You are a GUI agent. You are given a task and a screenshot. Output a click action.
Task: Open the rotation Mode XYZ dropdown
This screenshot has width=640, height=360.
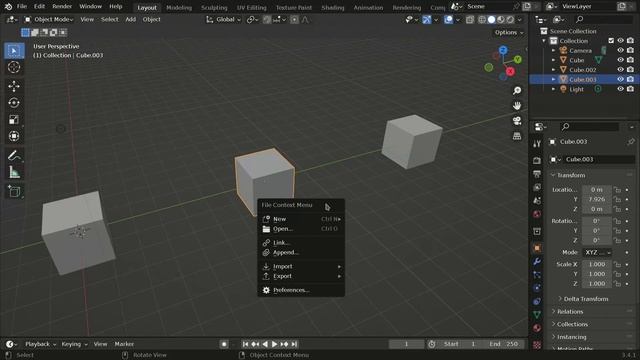click(x=597, y=253)
